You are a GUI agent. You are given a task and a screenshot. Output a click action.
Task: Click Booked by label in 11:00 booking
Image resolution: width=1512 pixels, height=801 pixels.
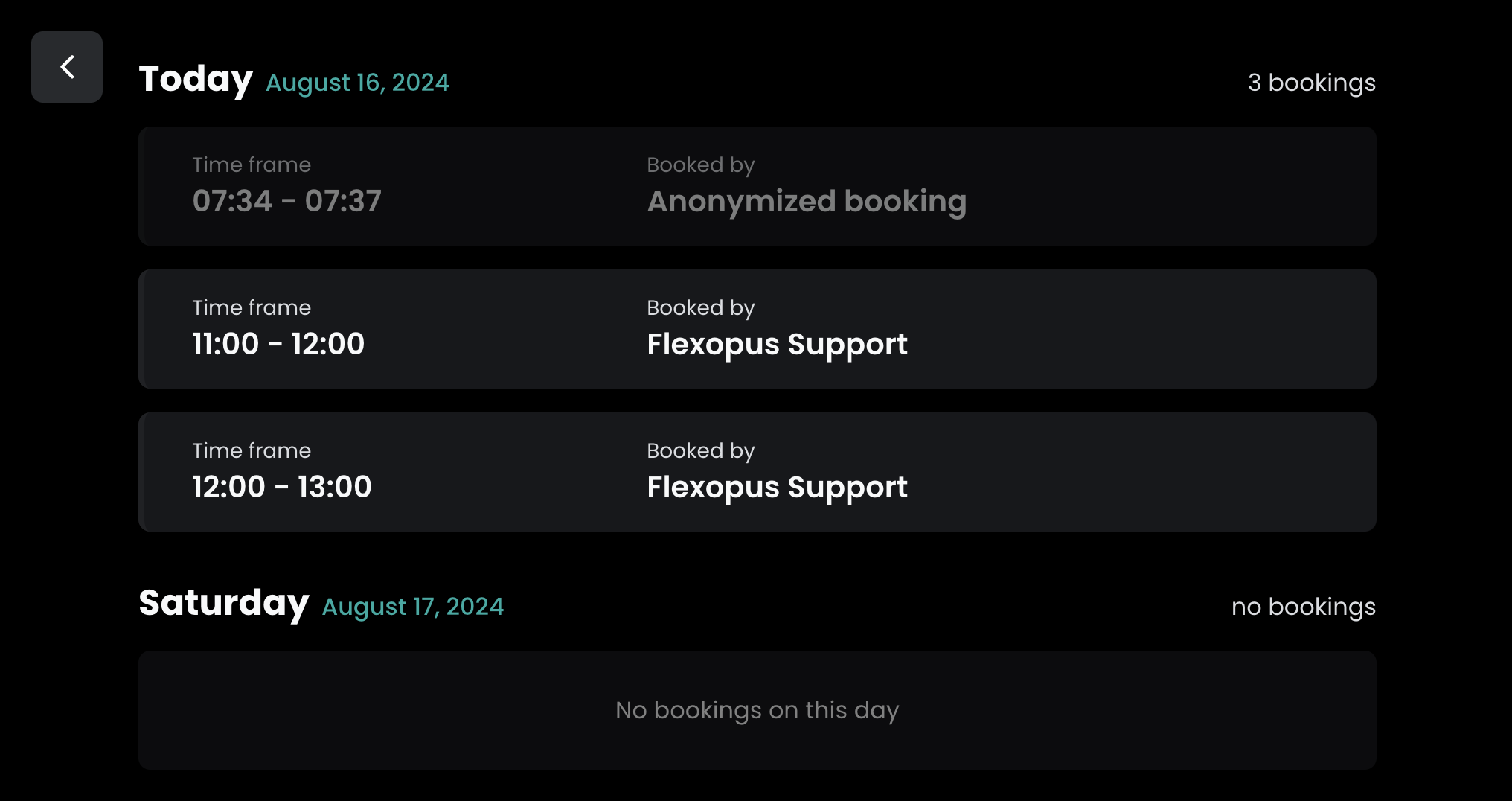click(x=700, y=307)
